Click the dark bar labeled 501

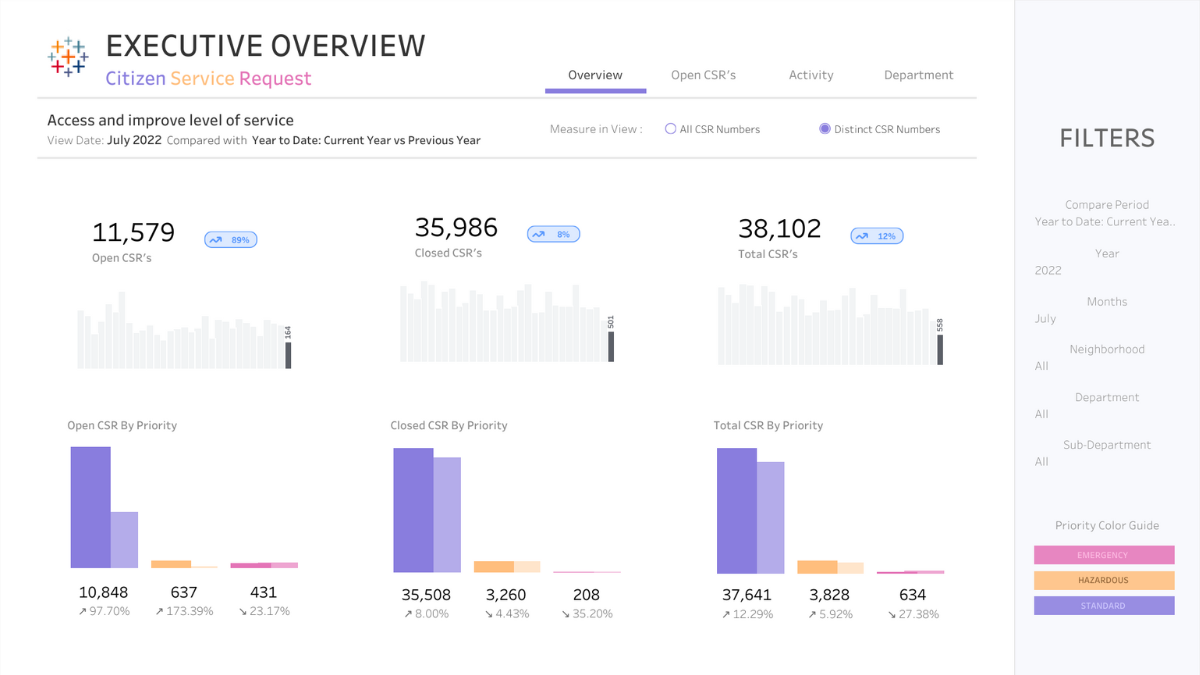[611, 347]
